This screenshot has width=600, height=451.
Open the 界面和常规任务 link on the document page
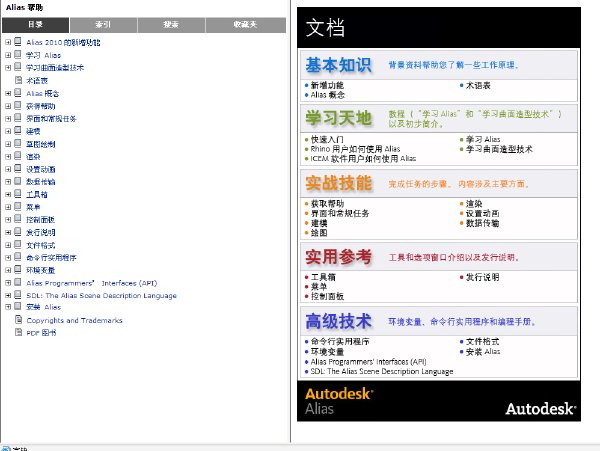click(340, 213)
